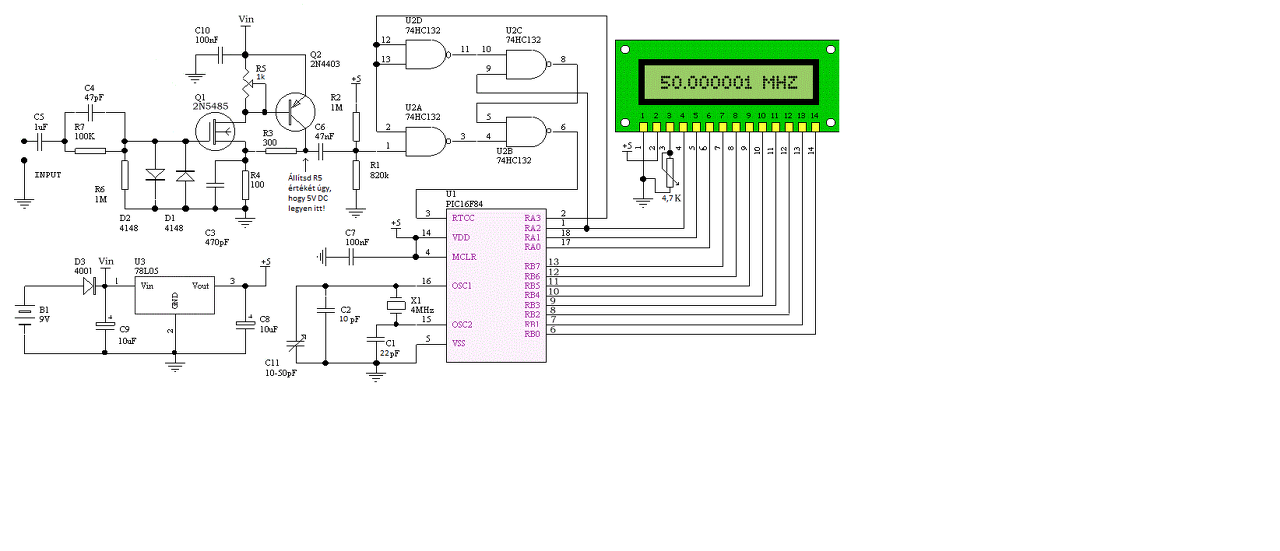Select the X1 4MHz crystal symbol

(x=397, y=306)
